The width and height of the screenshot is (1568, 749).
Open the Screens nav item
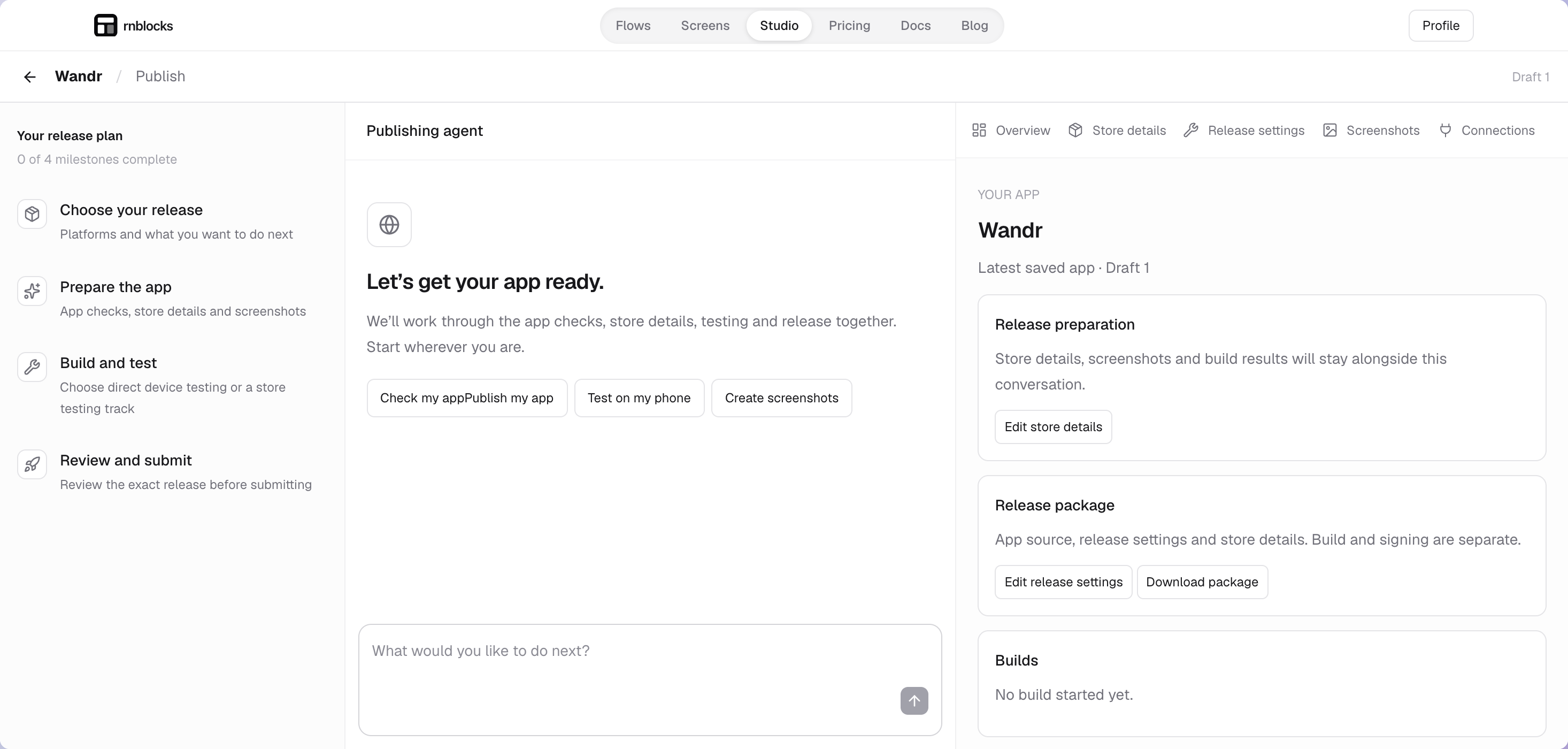[705, 26]
